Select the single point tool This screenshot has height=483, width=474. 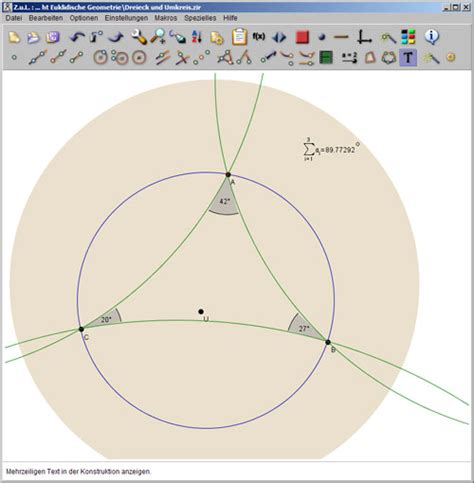coord(14,57)
